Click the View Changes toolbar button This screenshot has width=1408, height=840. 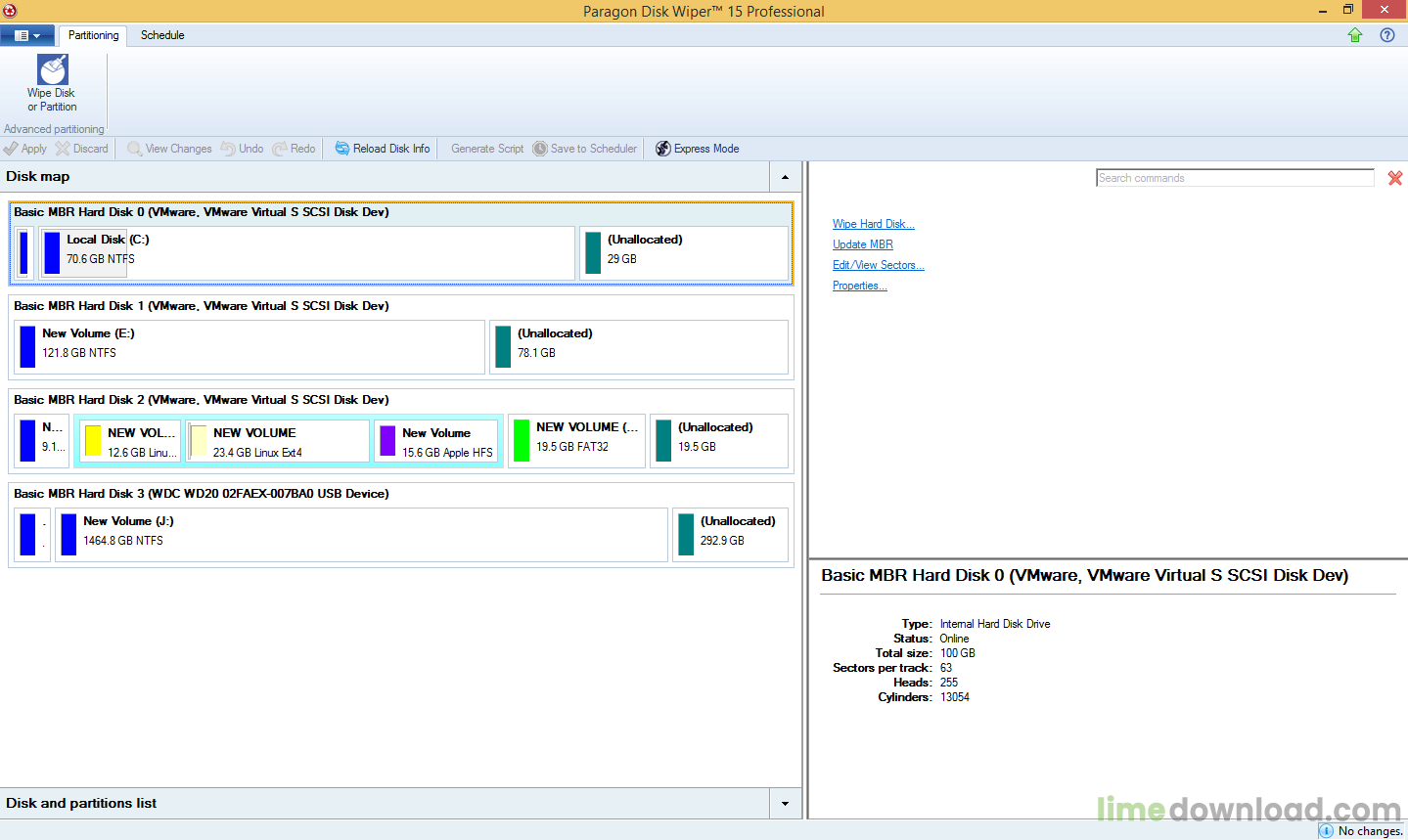point(169,149)
